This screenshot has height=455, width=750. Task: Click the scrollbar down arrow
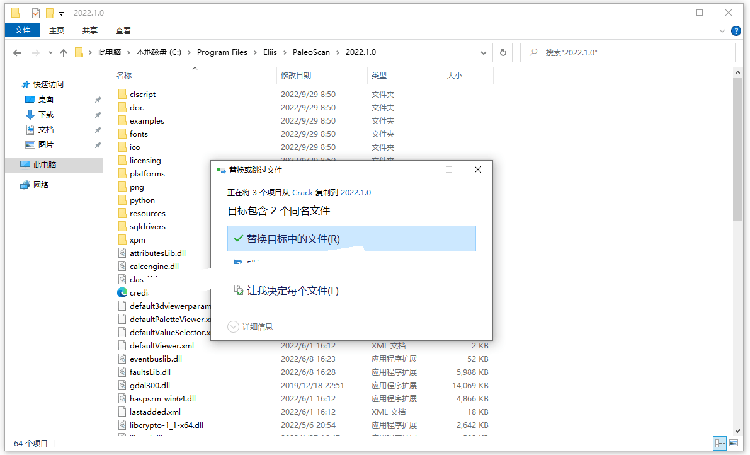pos(737,431)
